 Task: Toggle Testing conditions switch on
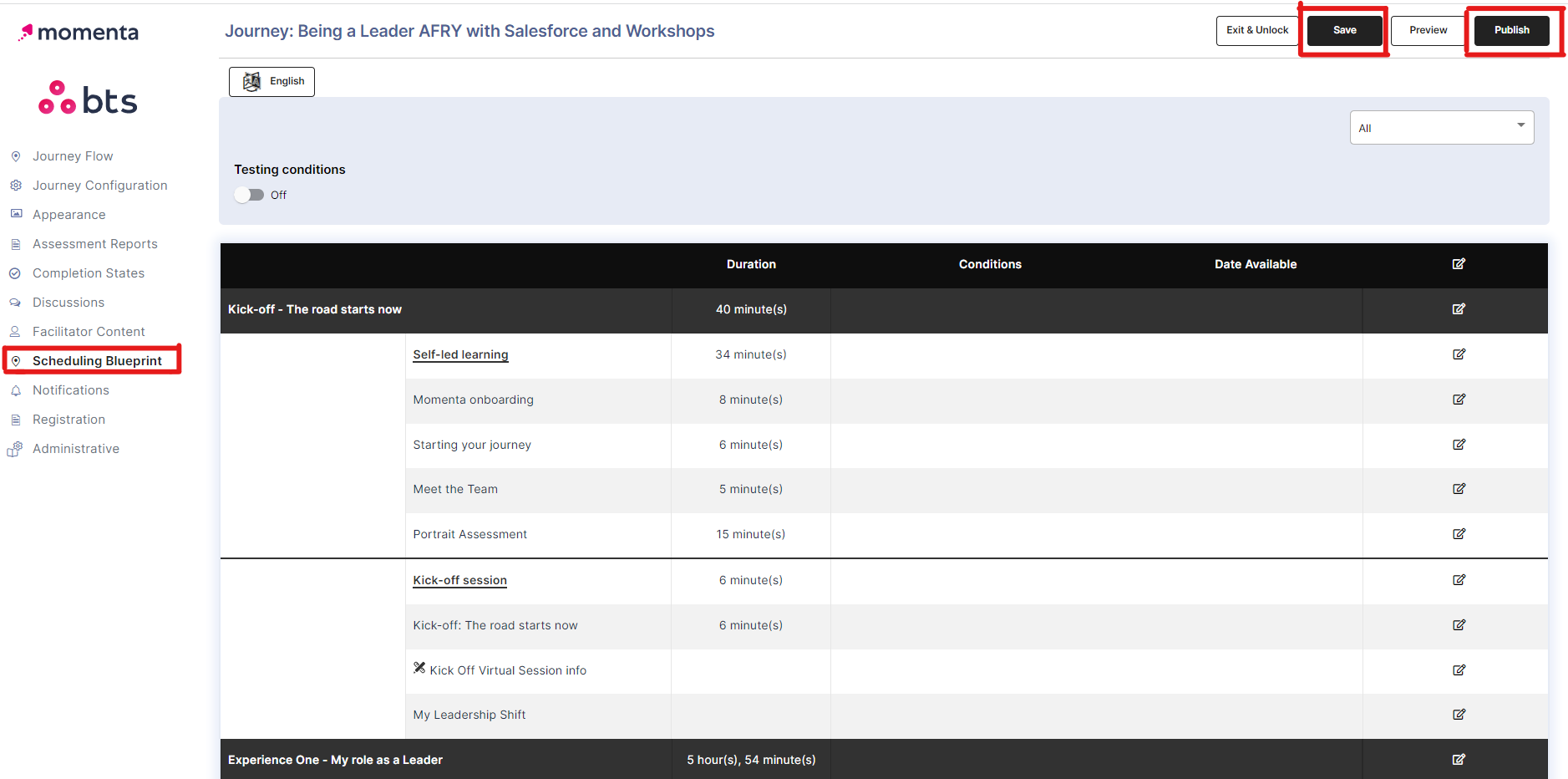249,195
